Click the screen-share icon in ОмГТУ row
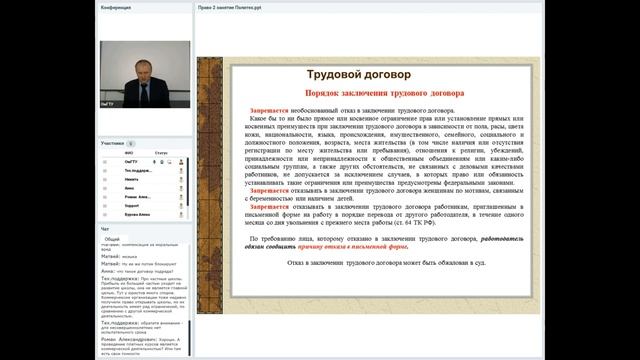 [169, 162]
